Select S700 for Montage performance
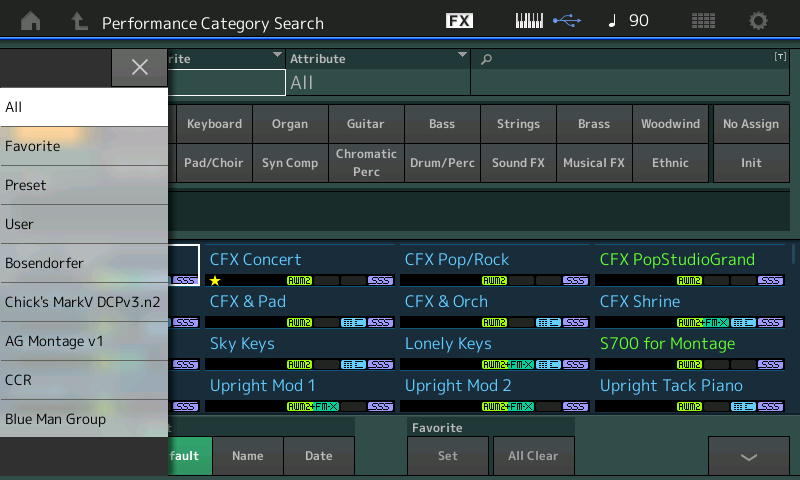 click(x=690, y=349)
